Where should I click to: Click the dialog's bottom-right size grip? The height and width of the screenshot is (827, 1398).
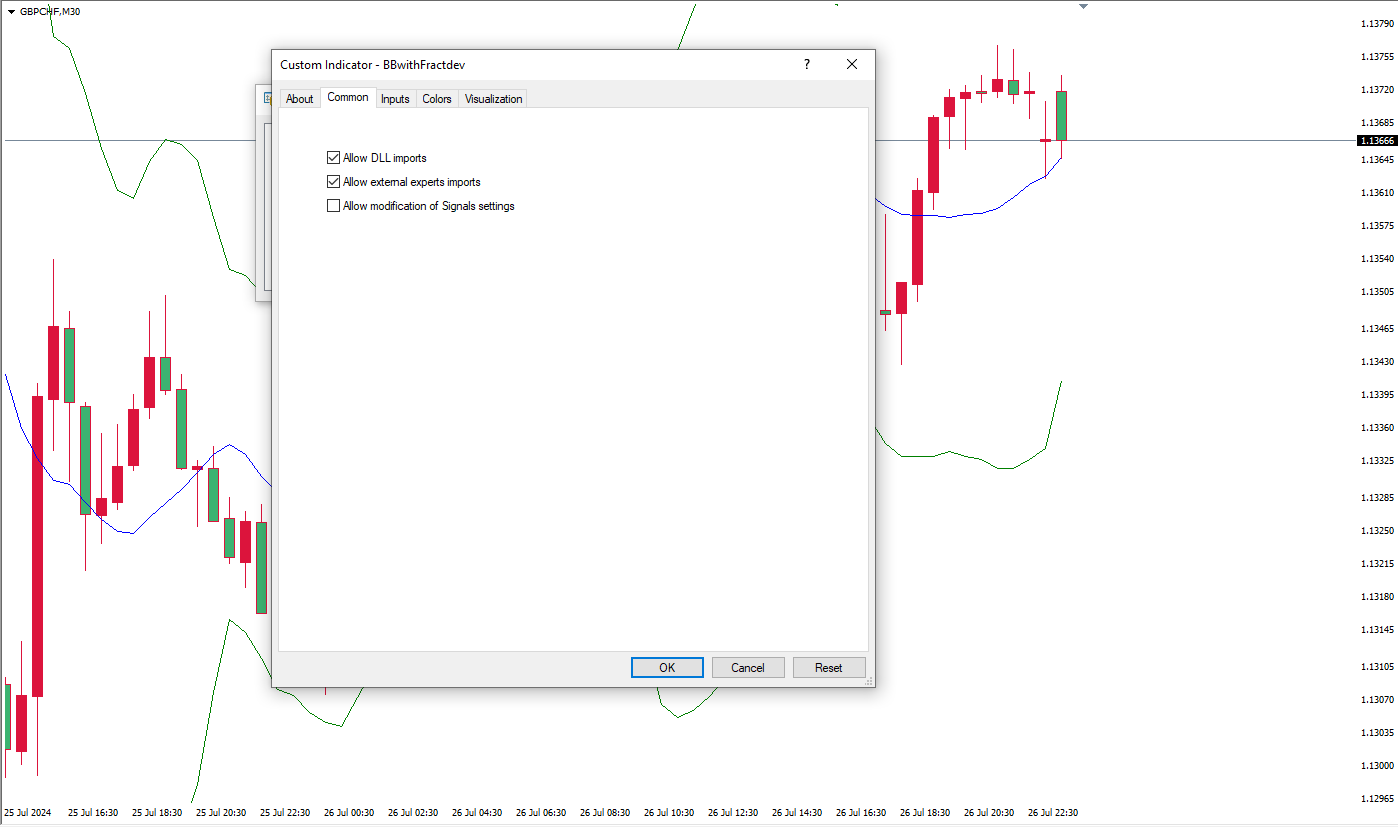tap(869, 681)
